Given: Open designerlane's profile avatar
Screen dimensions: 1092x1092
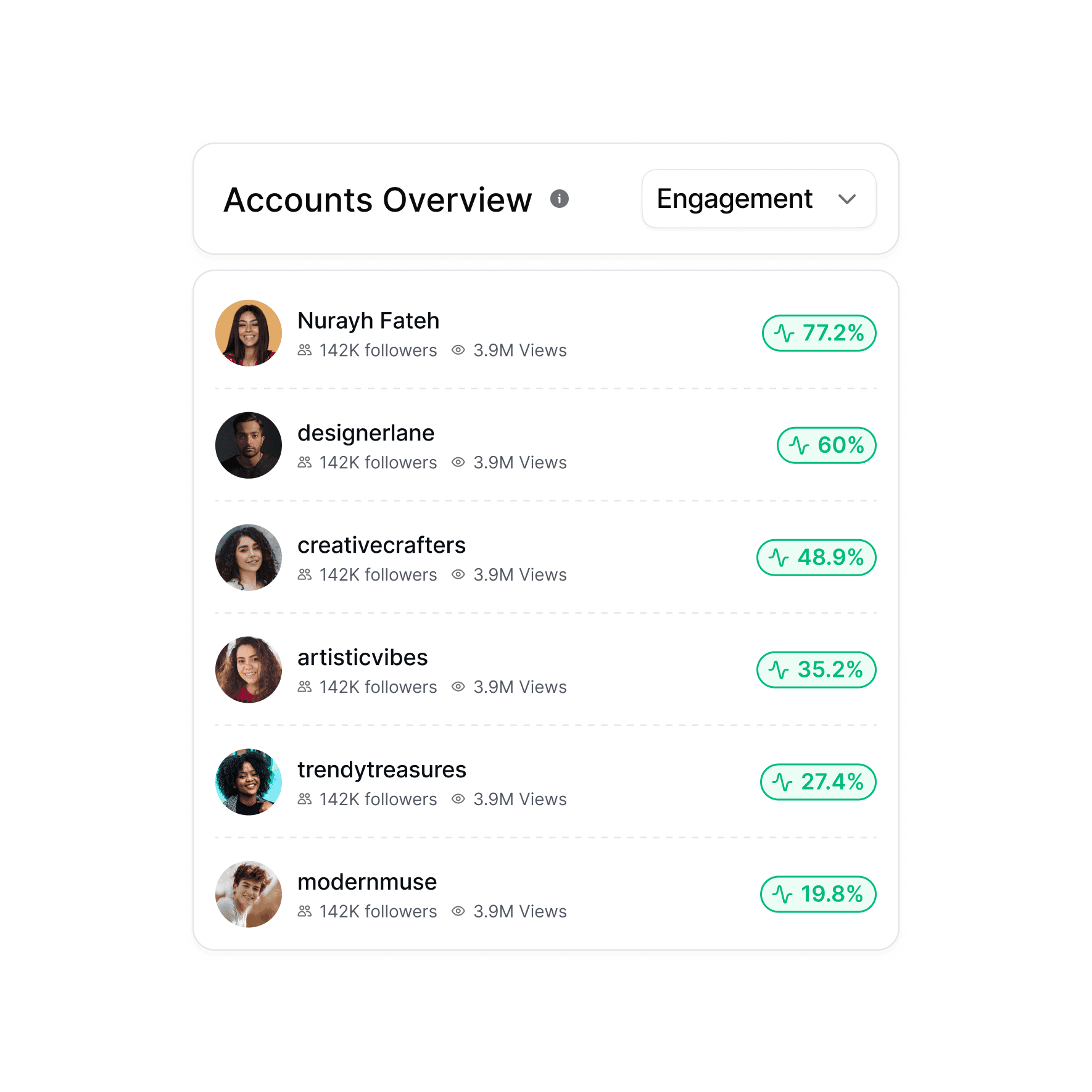Looking at the screenshot, I should pos(249,445).
